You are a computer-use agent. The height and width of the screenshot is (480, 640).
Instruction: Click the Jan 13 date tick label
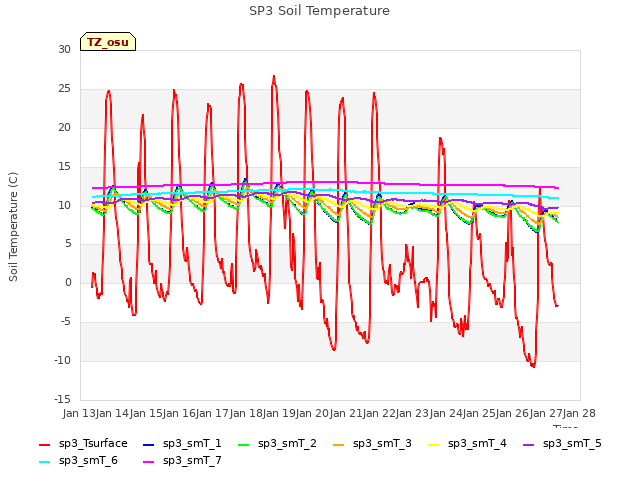click(x=79, y=413)
